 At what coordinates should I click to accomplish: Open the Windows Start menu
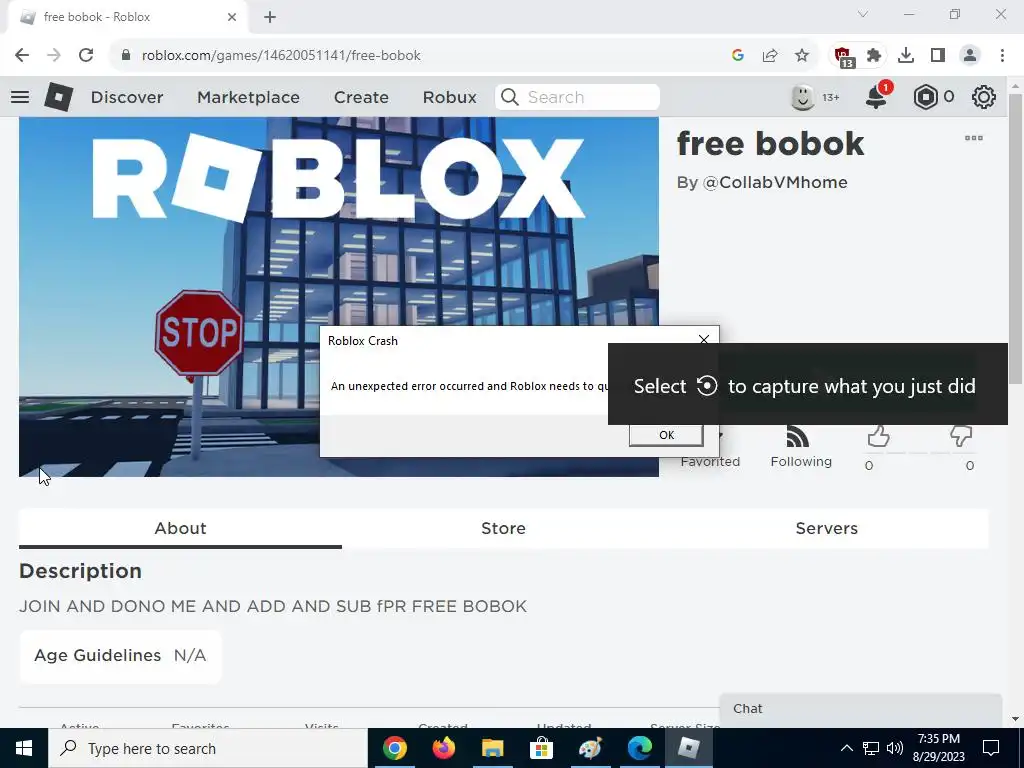(x=24, y=748)
